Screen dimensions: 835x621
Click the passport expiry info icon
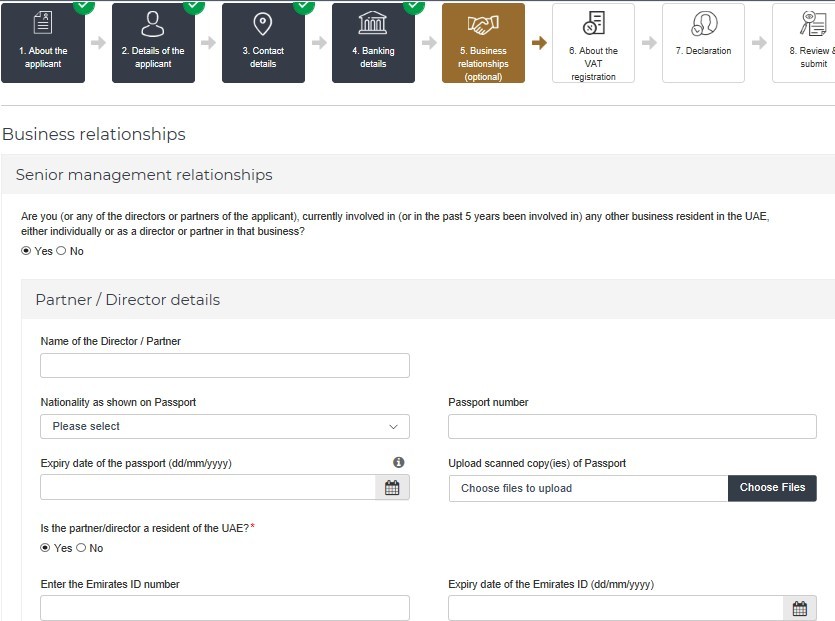pyautogui.click(x=398, y=462)
